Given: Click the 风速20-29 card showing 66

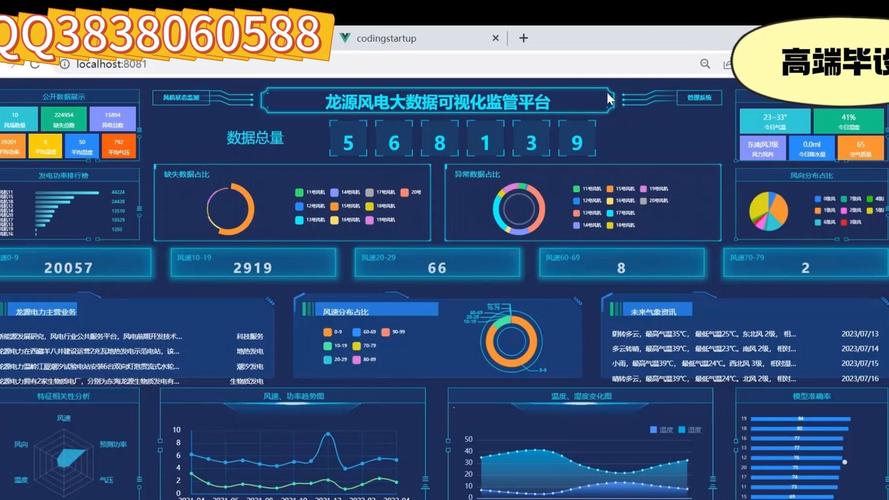Looking at the screenshot, I should click(x=437, y=264).
